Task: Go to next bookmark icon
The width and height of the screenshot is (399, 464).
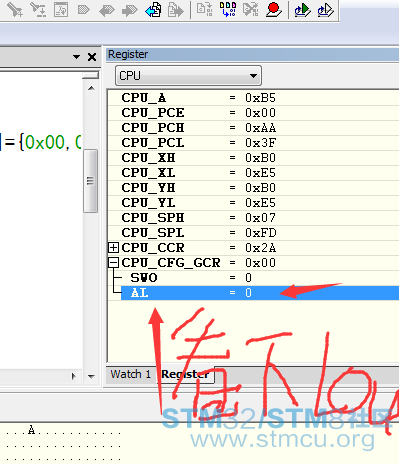Action: pyautogui.click(x=130, y=10)
